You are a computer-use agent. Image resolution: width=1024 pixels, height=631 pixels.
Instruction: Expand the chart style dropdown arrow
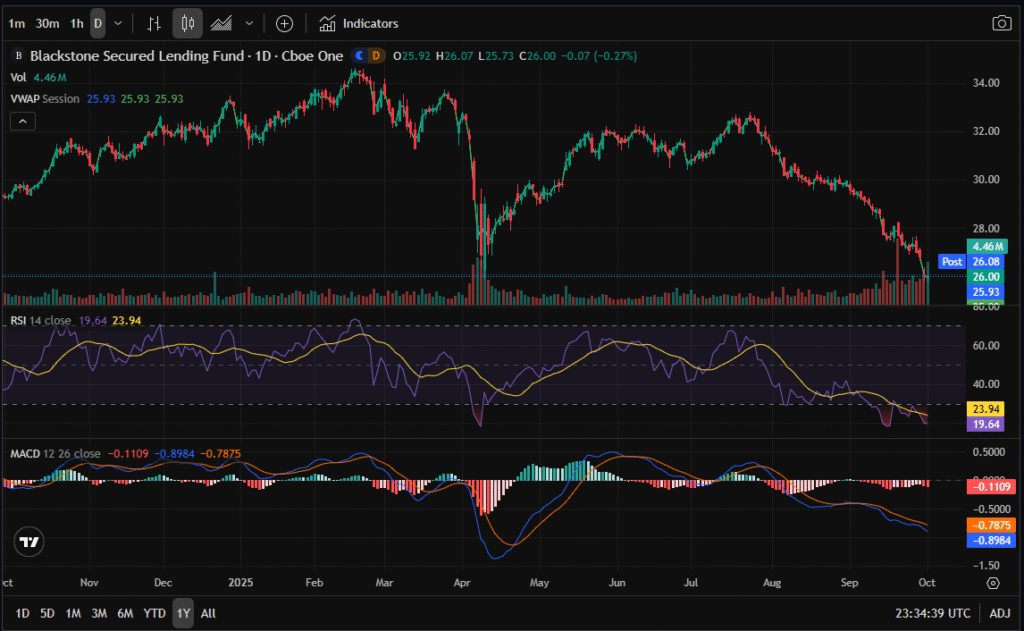click(249, 23)
